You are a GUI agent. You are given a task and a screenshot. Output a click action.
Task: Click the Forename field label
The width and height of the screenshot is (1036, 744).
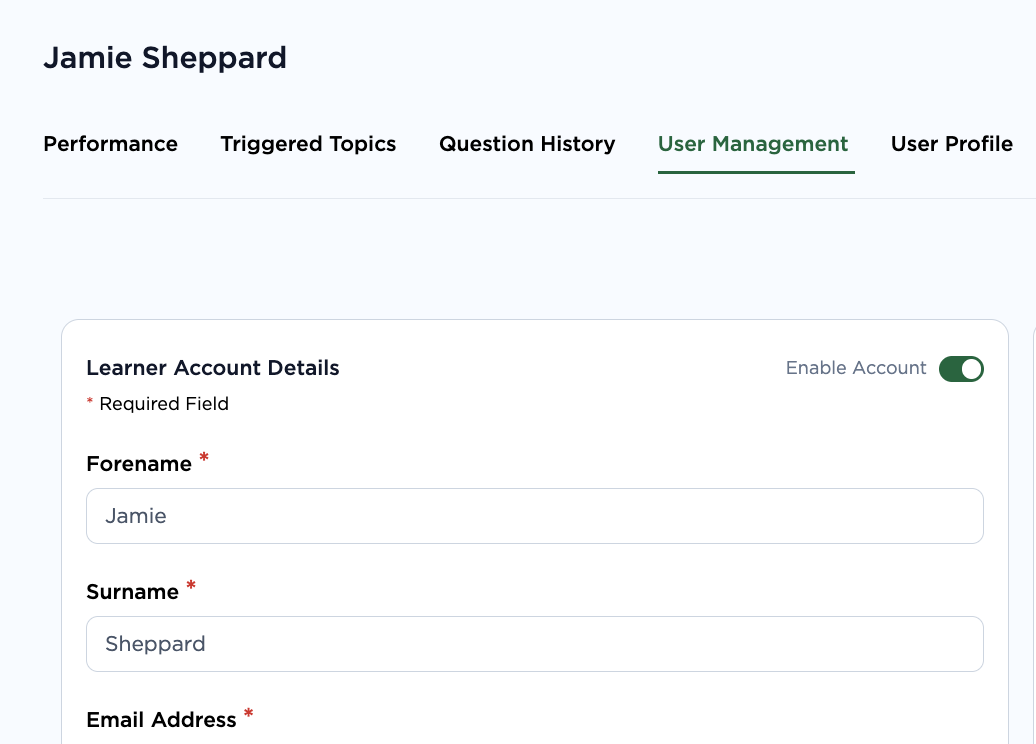click(139, 464)
